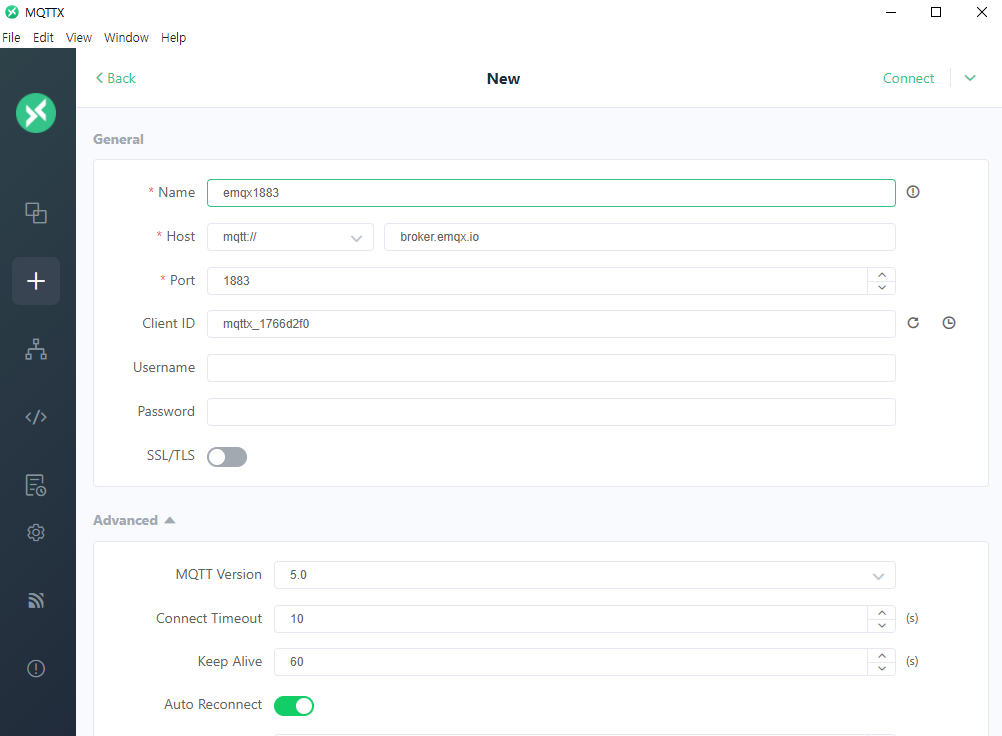This screenshot has height=736, width=1002.
Task: Focus the Name field with emqx1883
Action: pos(551,193)
